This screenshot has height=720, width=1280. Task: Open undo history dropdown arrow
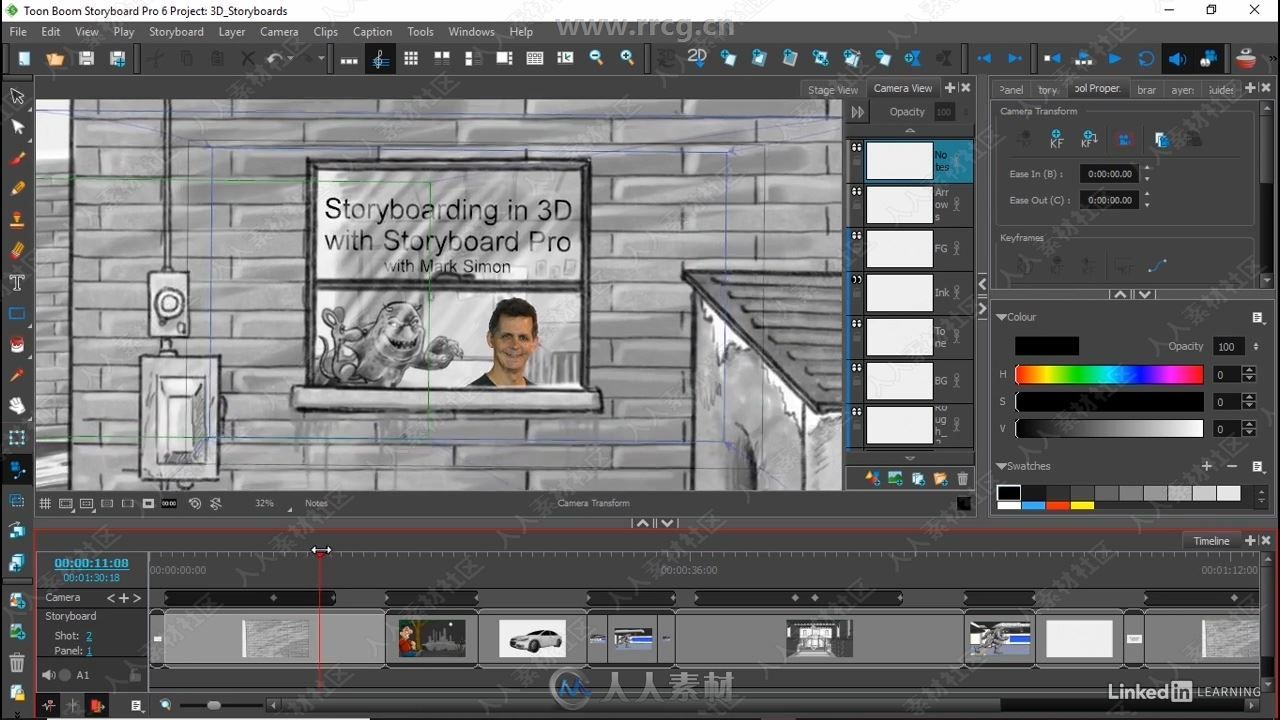coord(290,59)
